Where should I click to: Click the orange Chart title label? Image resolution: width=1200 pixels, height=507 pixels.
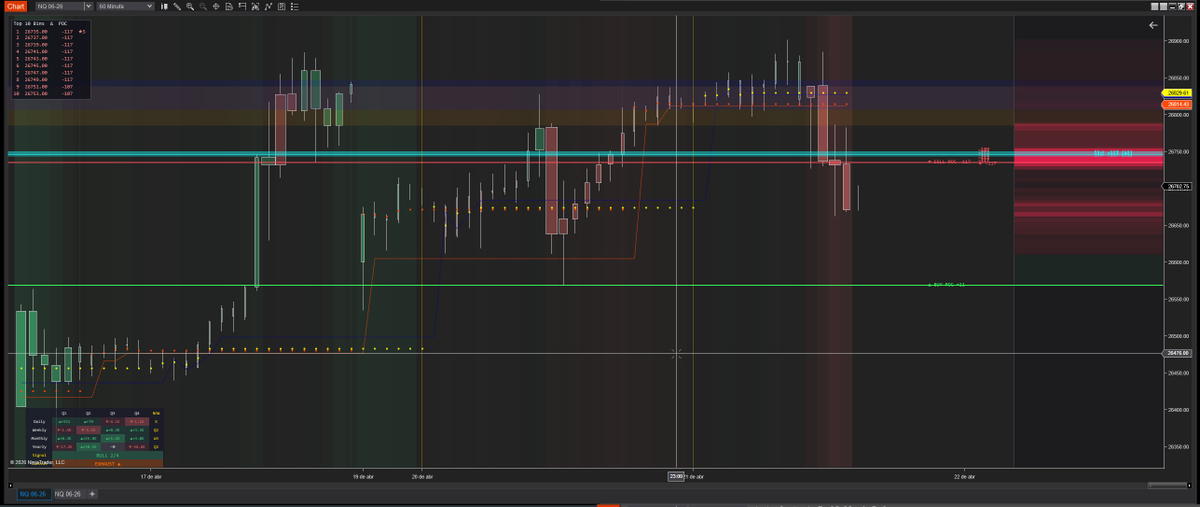coord(16,6)
